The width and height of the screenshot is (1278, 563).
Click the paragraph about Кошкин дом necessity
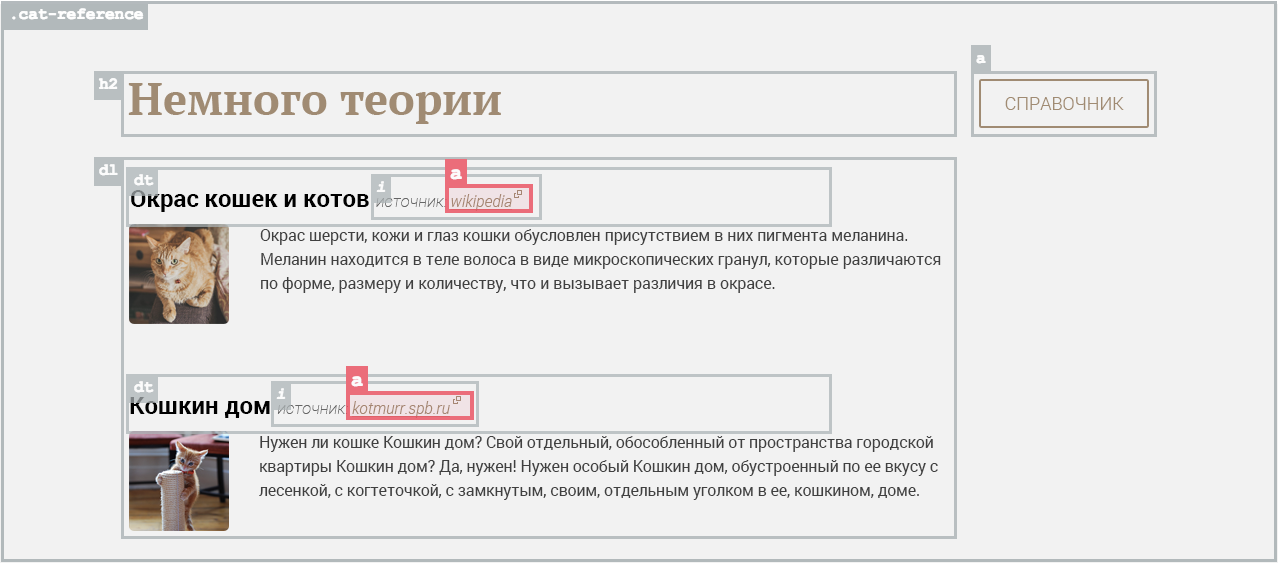click(598, 467)
